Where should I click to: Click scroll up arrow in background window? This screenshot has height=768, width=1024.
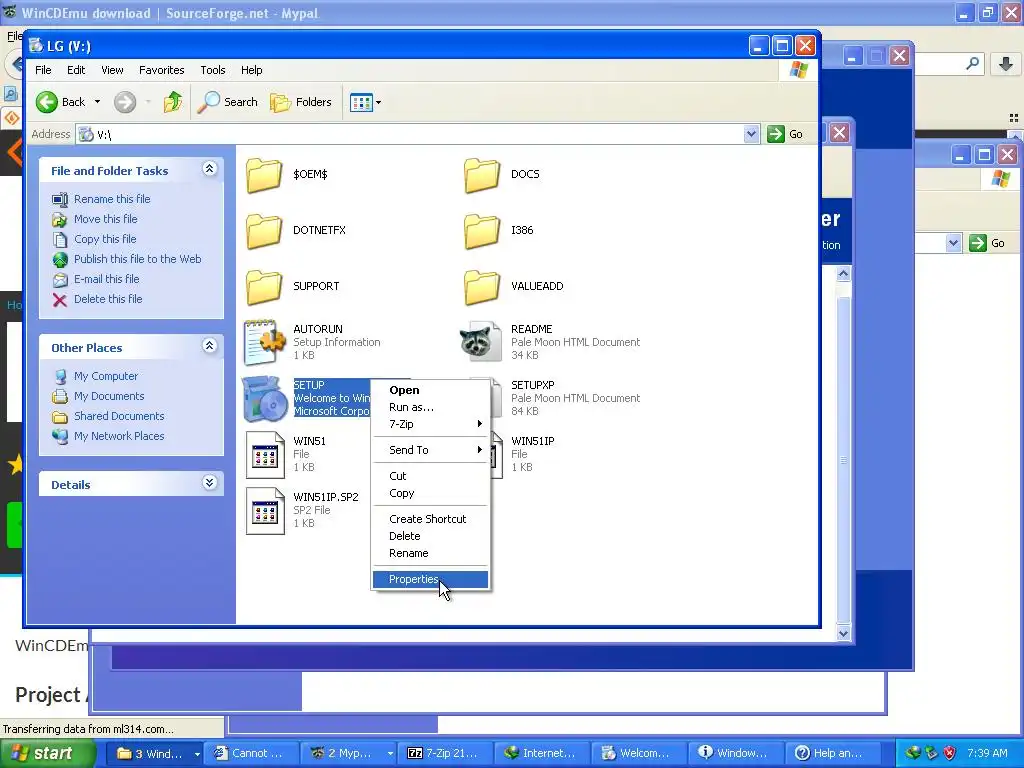pyautogui.click(x=843, y=274)
